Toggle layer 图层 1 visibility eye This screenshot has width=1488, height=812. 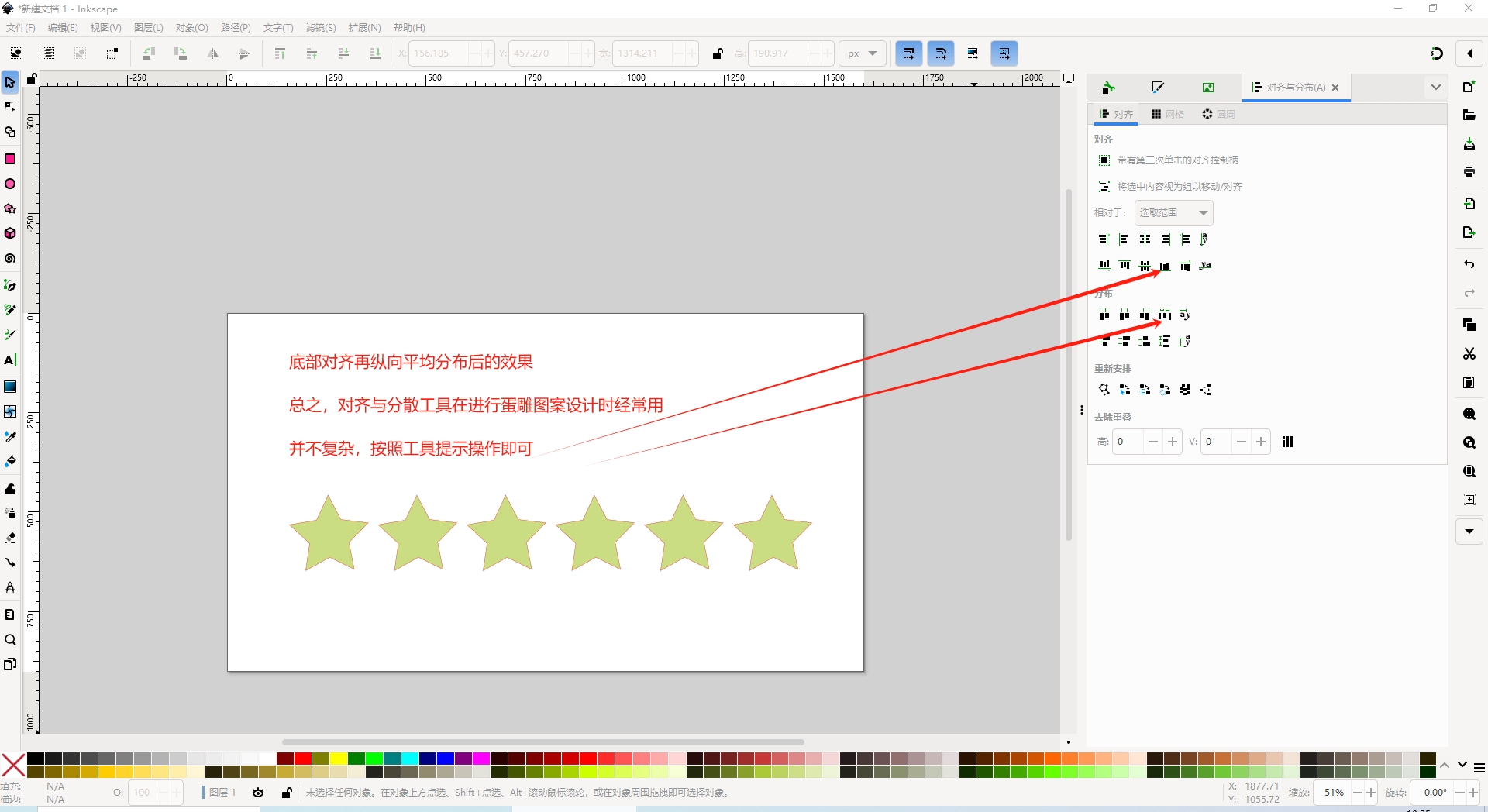pos(258,793)
